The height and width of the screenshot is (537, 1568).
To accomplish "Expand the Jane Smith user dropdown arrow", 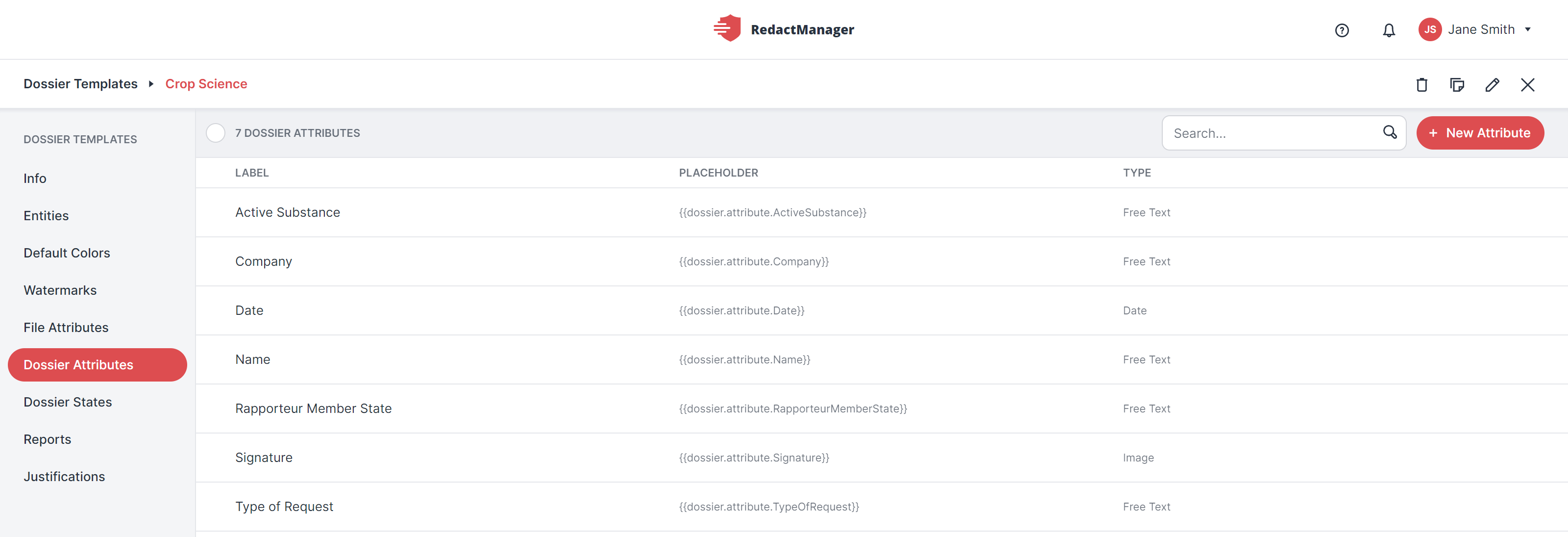I will 1527,29.
